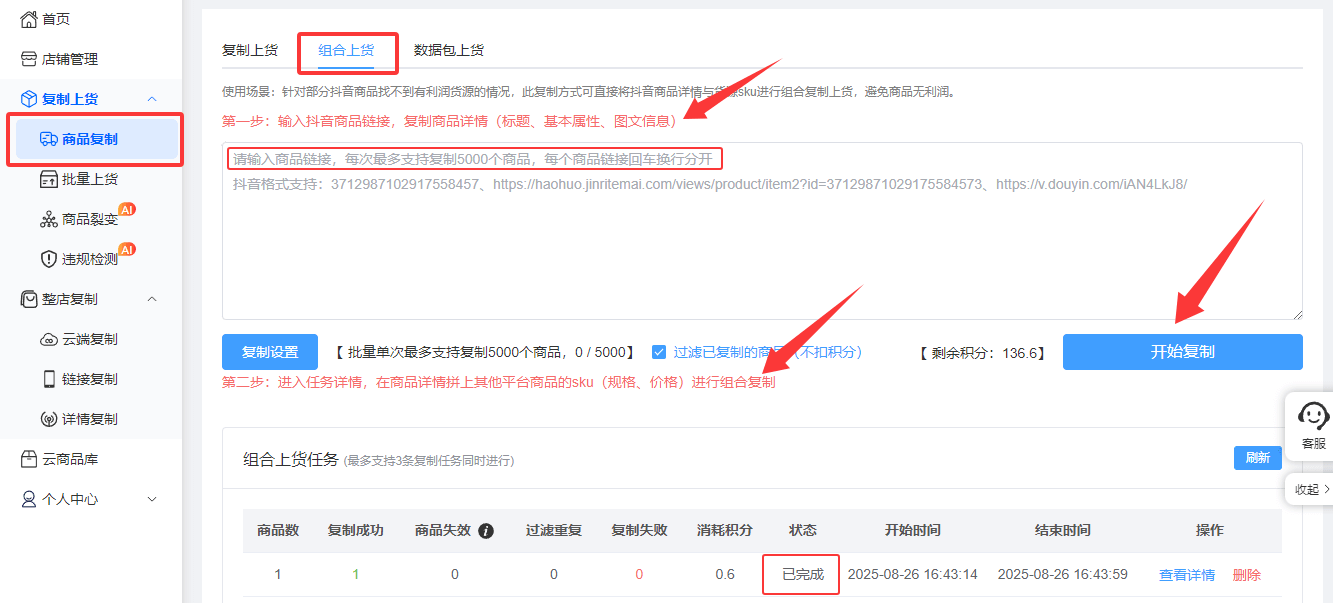Click the phone icon for 链接复制
1333x603 pixels.
point(49,379)
